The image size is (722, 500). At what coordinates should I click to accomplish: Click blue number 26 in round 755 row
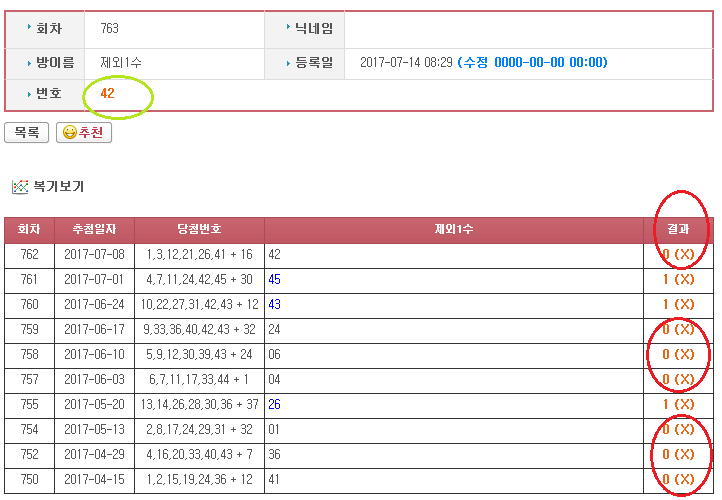[x=274, y=405]
